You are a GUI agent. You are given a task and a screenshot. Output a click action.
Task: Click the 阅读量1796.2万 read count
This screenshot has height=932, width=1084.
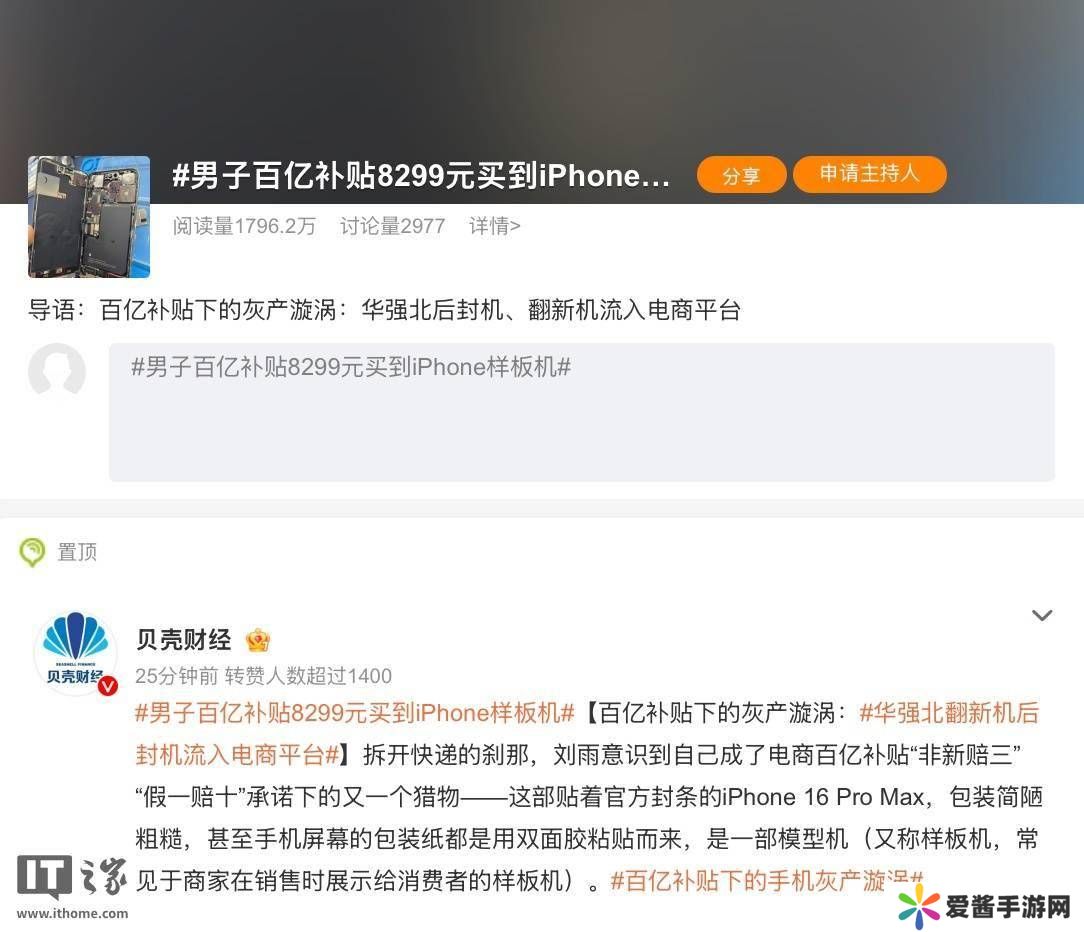(x=244, y=226)
